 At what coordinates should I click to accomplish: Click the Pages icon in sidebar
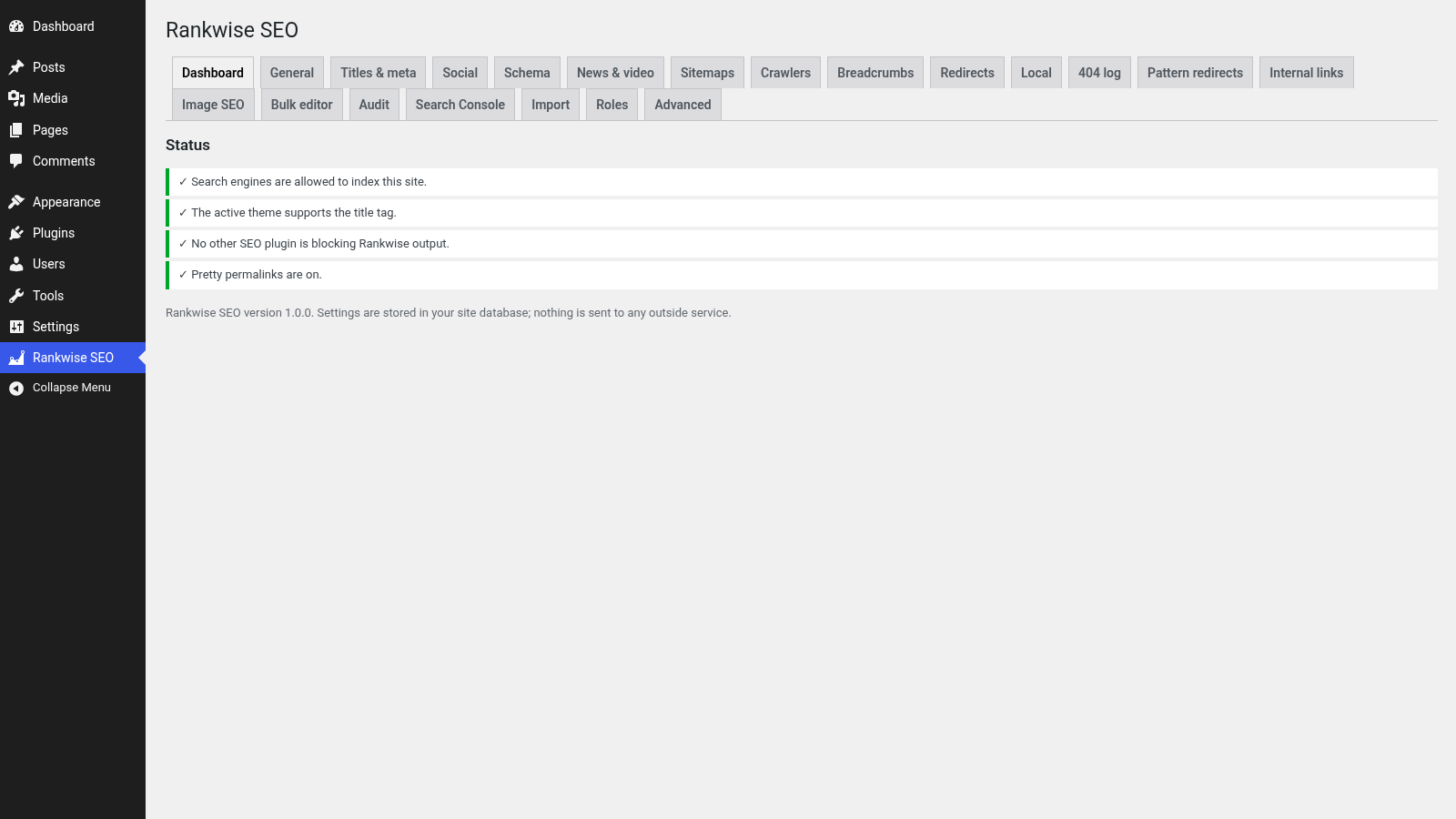click(16, 130)
